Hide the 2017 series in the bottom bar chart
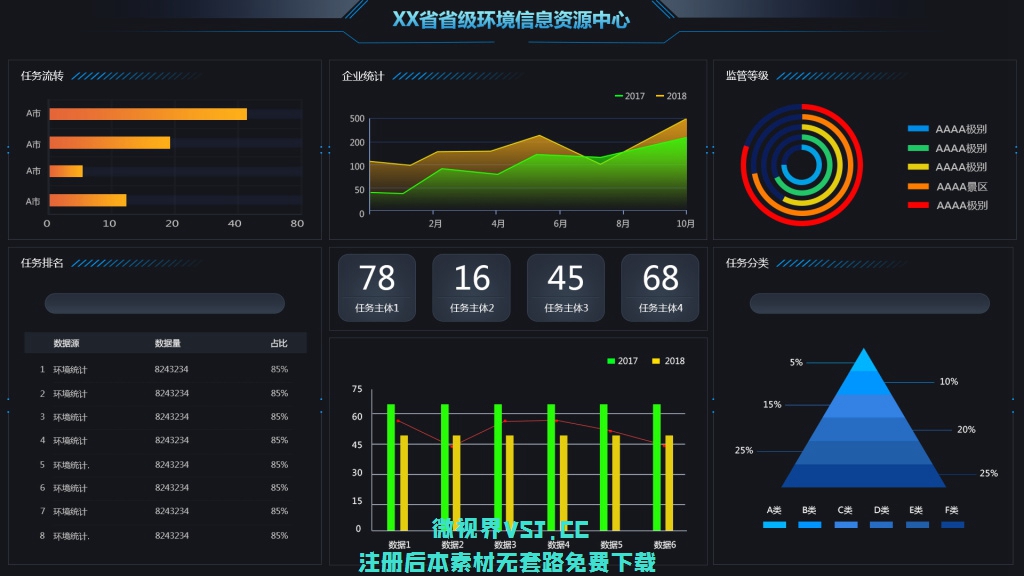This screenshot has width=1024, height=576. pos(622,361)
